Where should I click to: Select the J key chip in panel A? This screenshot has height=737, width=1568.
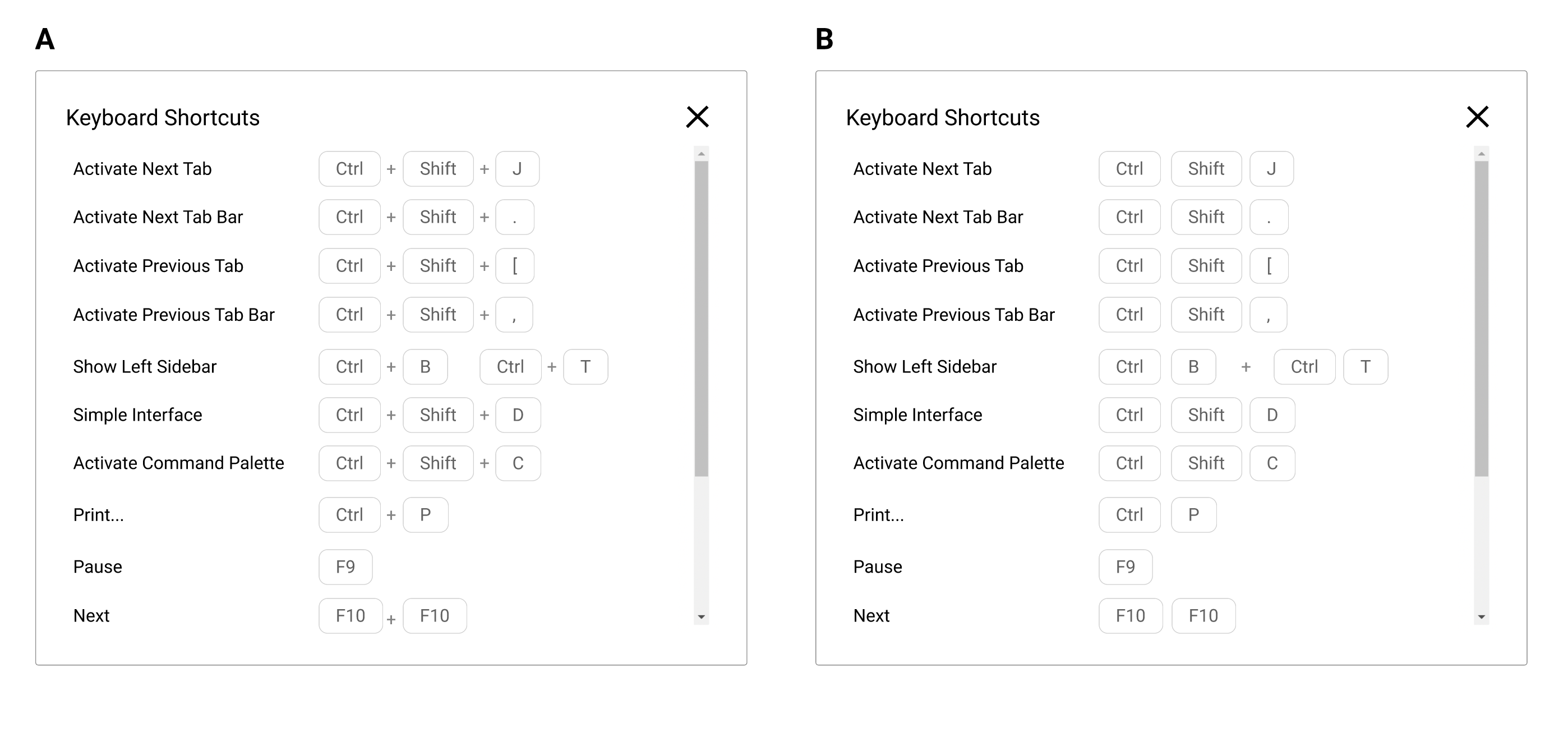tap(517, 169)
